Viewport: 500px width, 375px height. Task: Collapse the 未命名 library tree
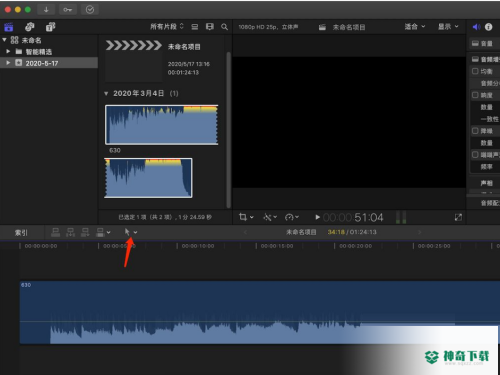(4, 40)
